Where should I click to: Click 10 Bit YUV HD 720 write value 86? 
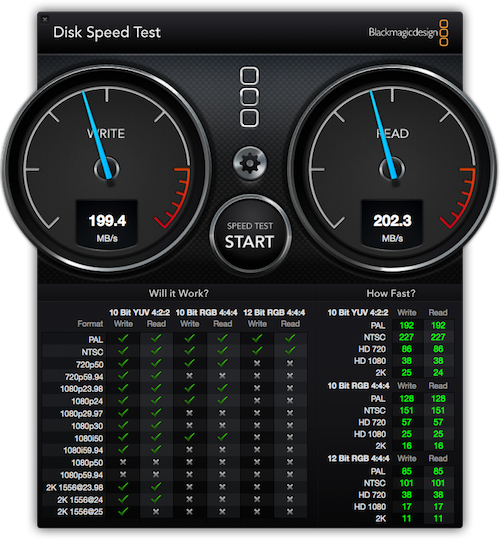[x=407, y=349]
